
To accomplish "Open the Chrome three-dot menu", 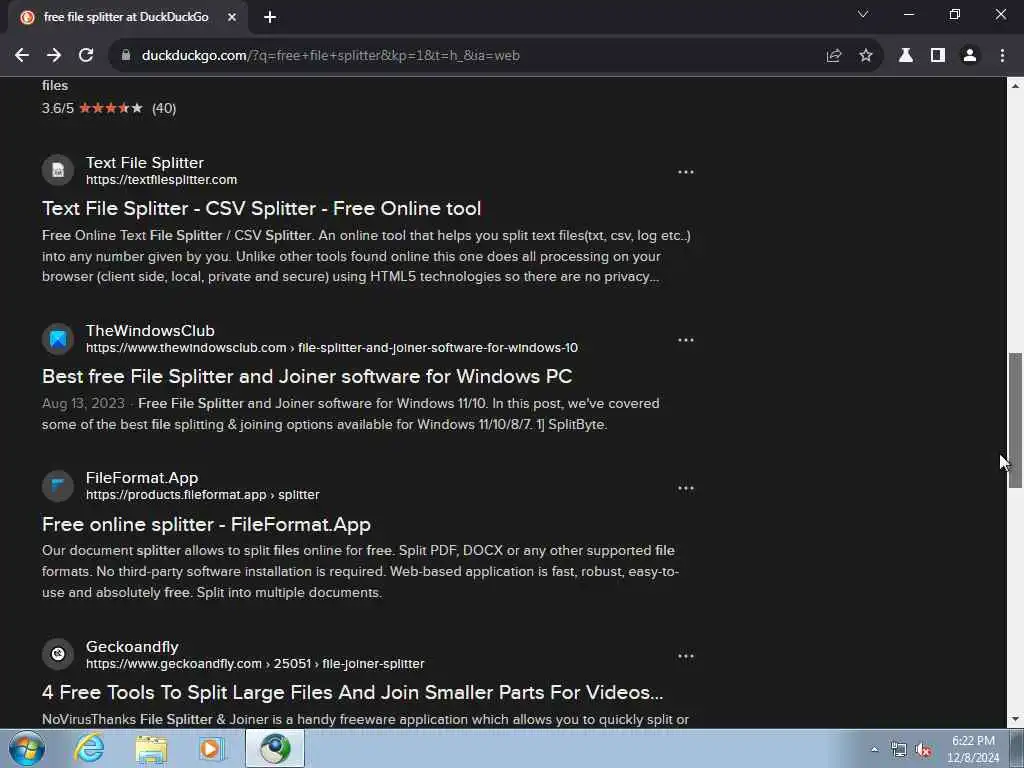I will 1002,56.
